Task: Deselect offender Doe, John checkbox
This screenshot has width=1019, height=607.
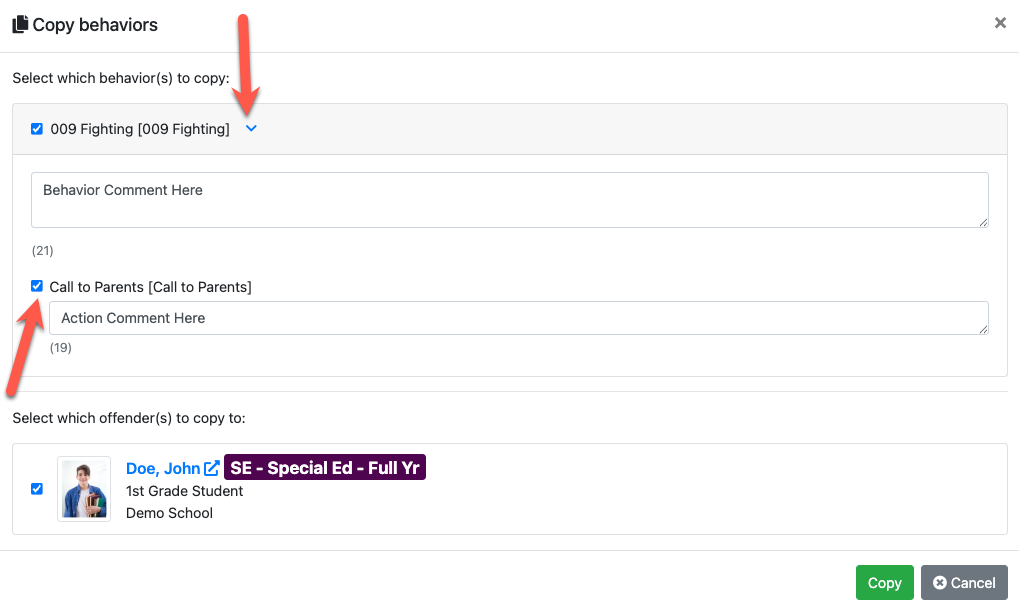Action: 37,489
